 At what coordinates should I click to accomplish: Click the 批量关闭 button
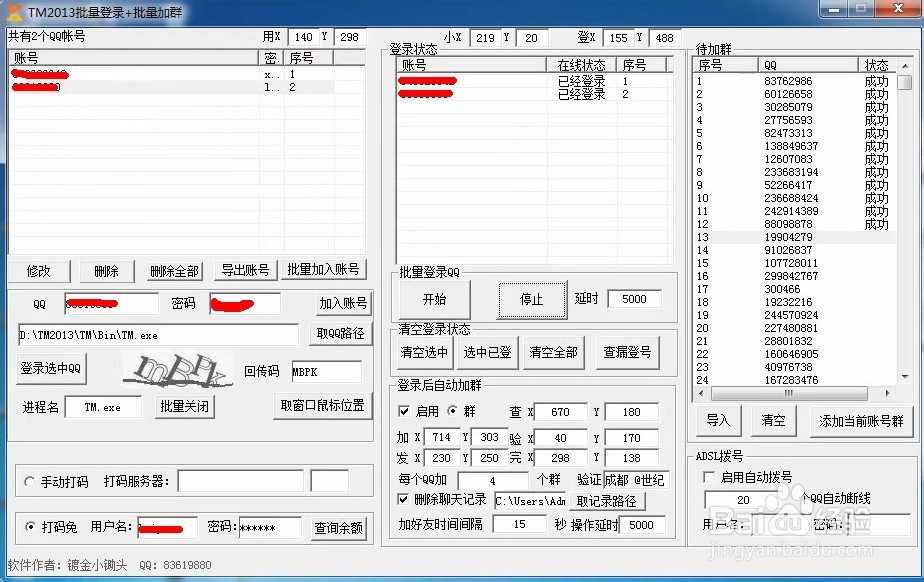184,406
